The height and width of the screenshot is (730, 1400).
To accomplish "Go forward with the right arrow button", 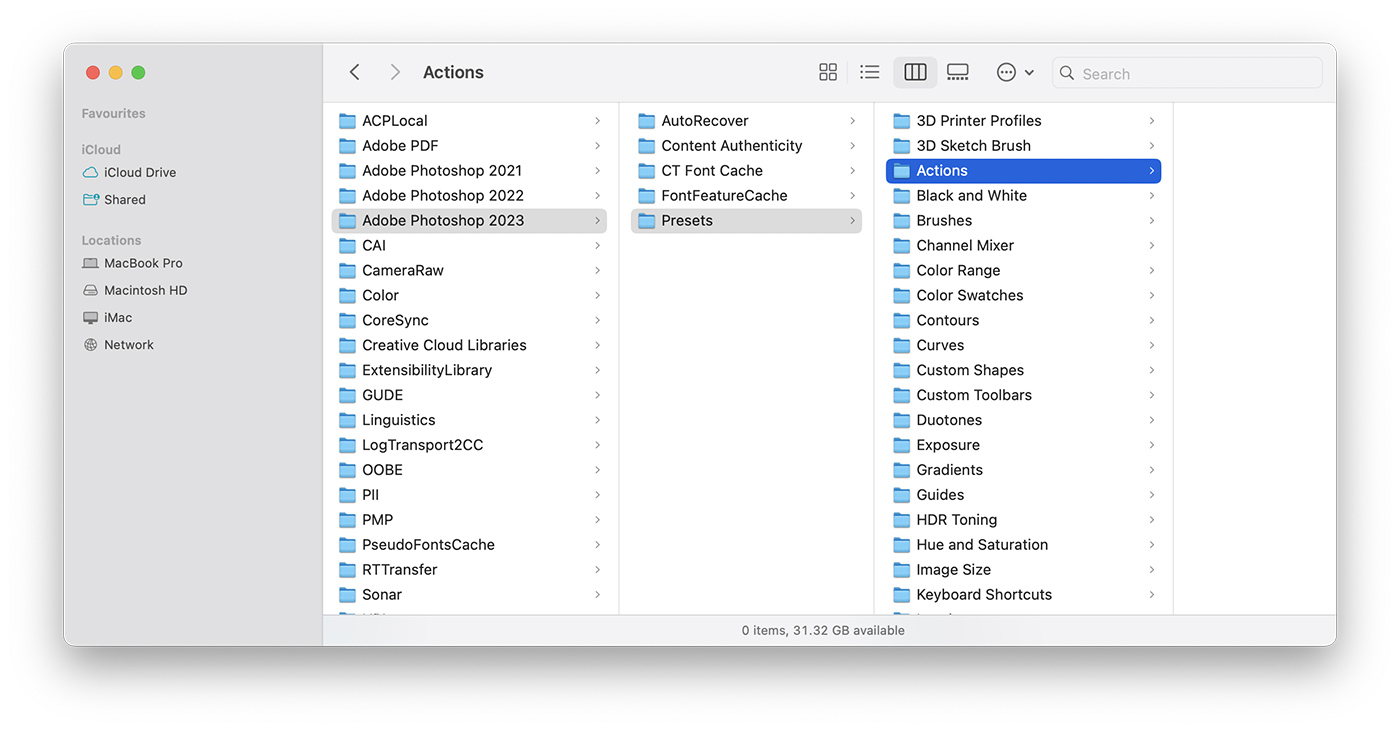I will coord(395,72).
